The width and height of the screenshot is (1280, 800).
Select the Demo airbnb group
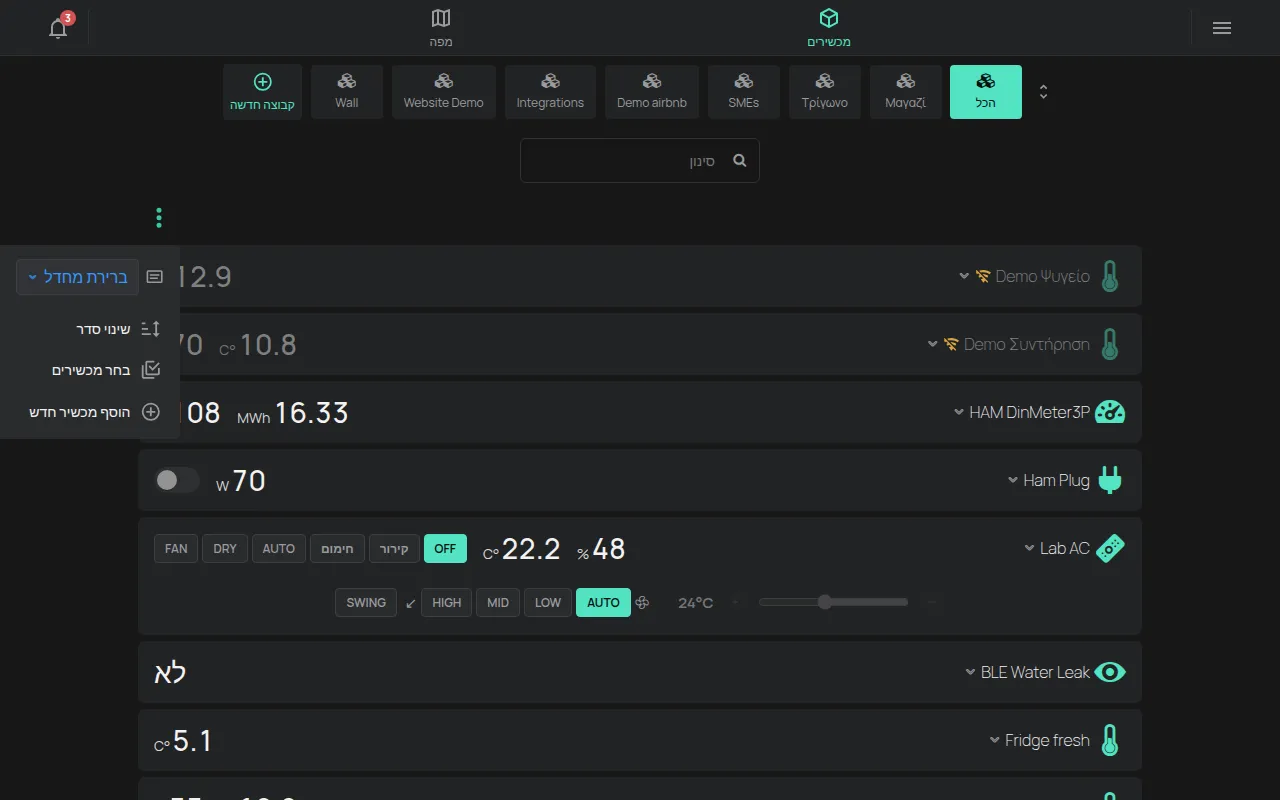pyautogui.click(x=652, y=92)
